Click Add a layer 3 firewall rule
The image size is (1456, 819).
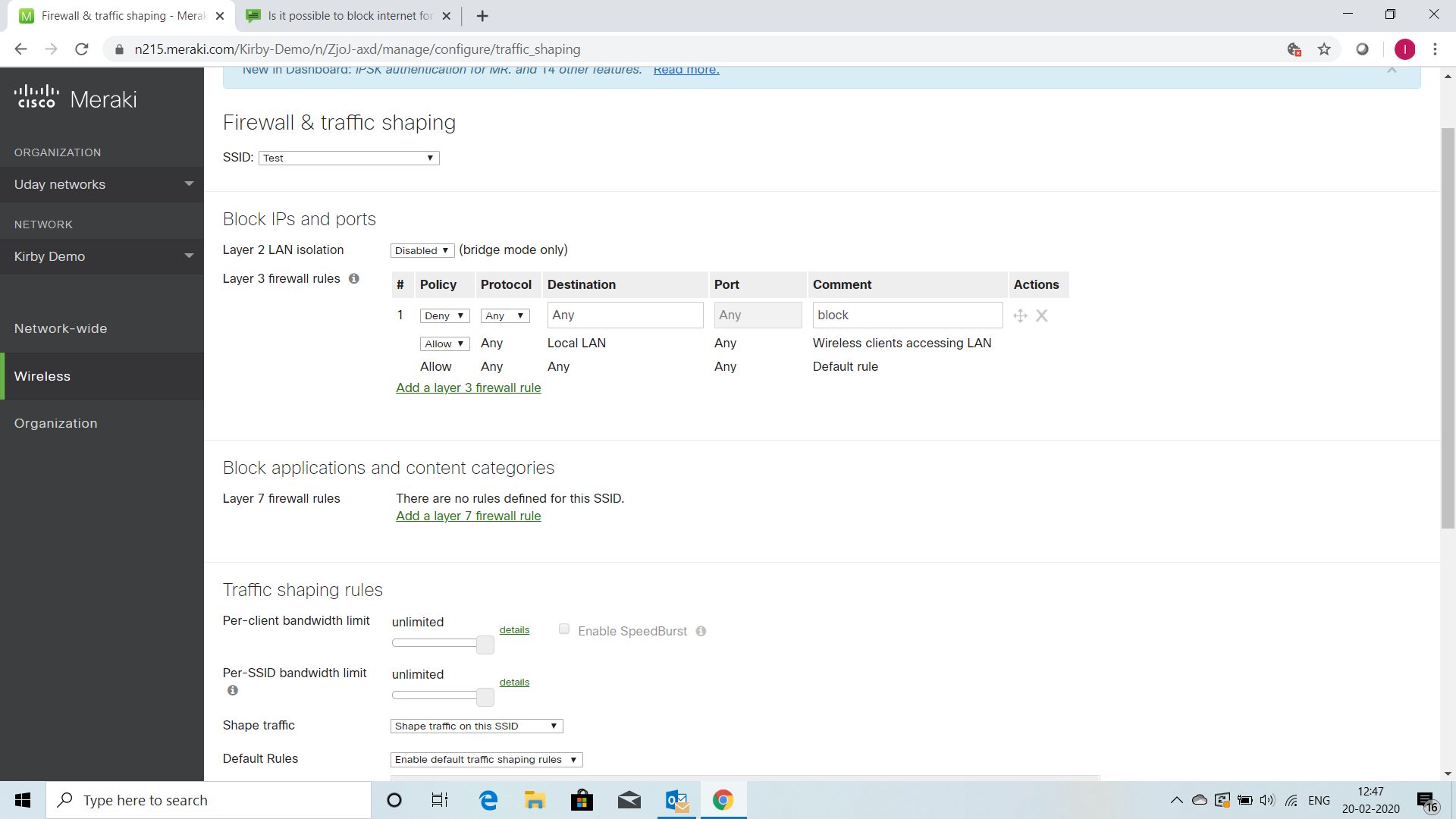coord(469,388)
